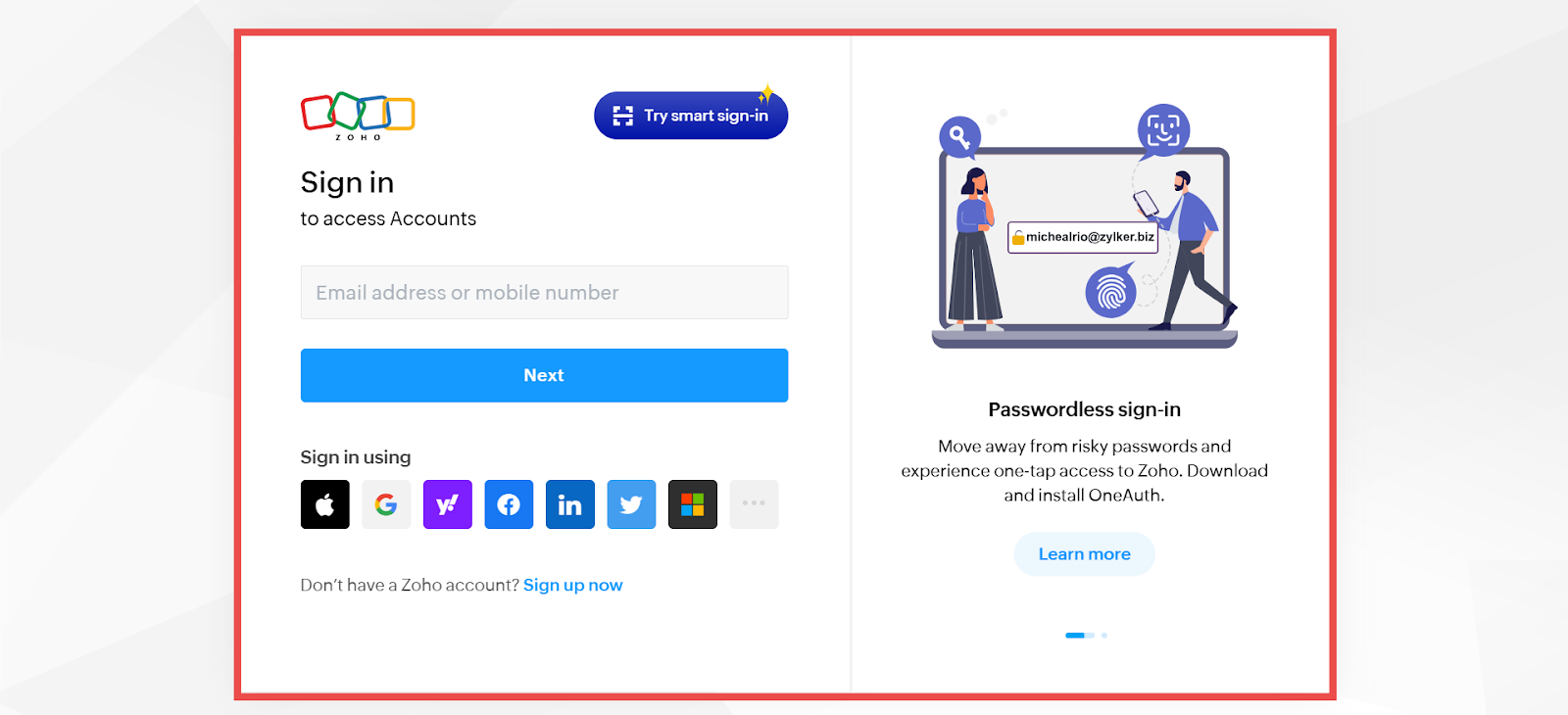Click the fingerprint icon in illustration
This screenshot has height=715, width=1568.
(x=1110, y=292)
